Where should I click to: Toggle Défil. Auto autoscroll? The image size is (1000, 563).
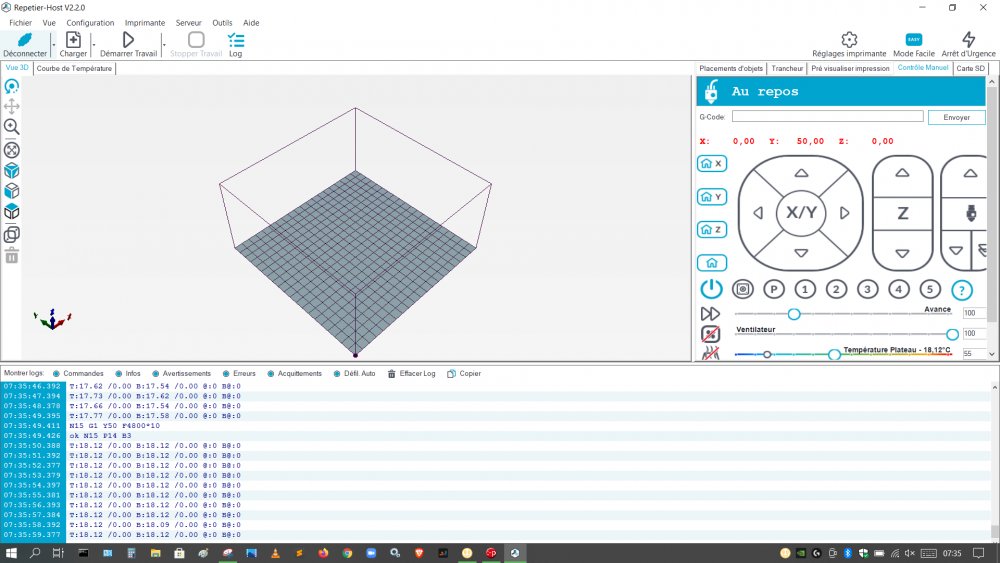[355, 374]
